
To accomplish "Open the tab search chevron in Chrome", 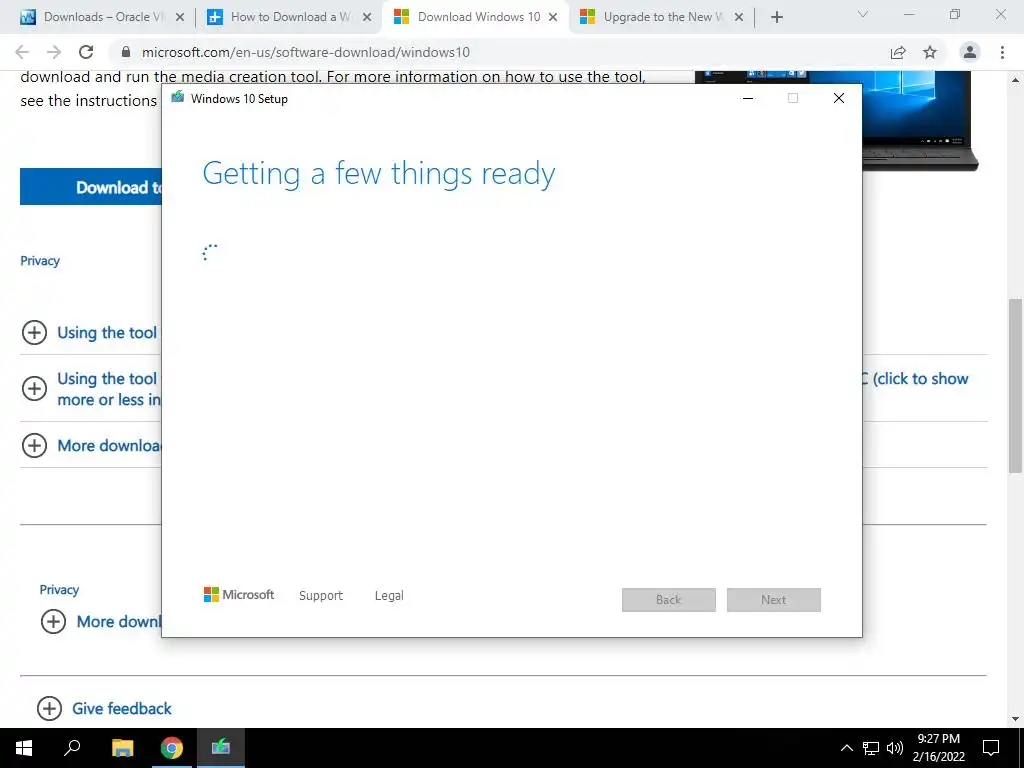I will pyautogui.click(x=863, y=14).
